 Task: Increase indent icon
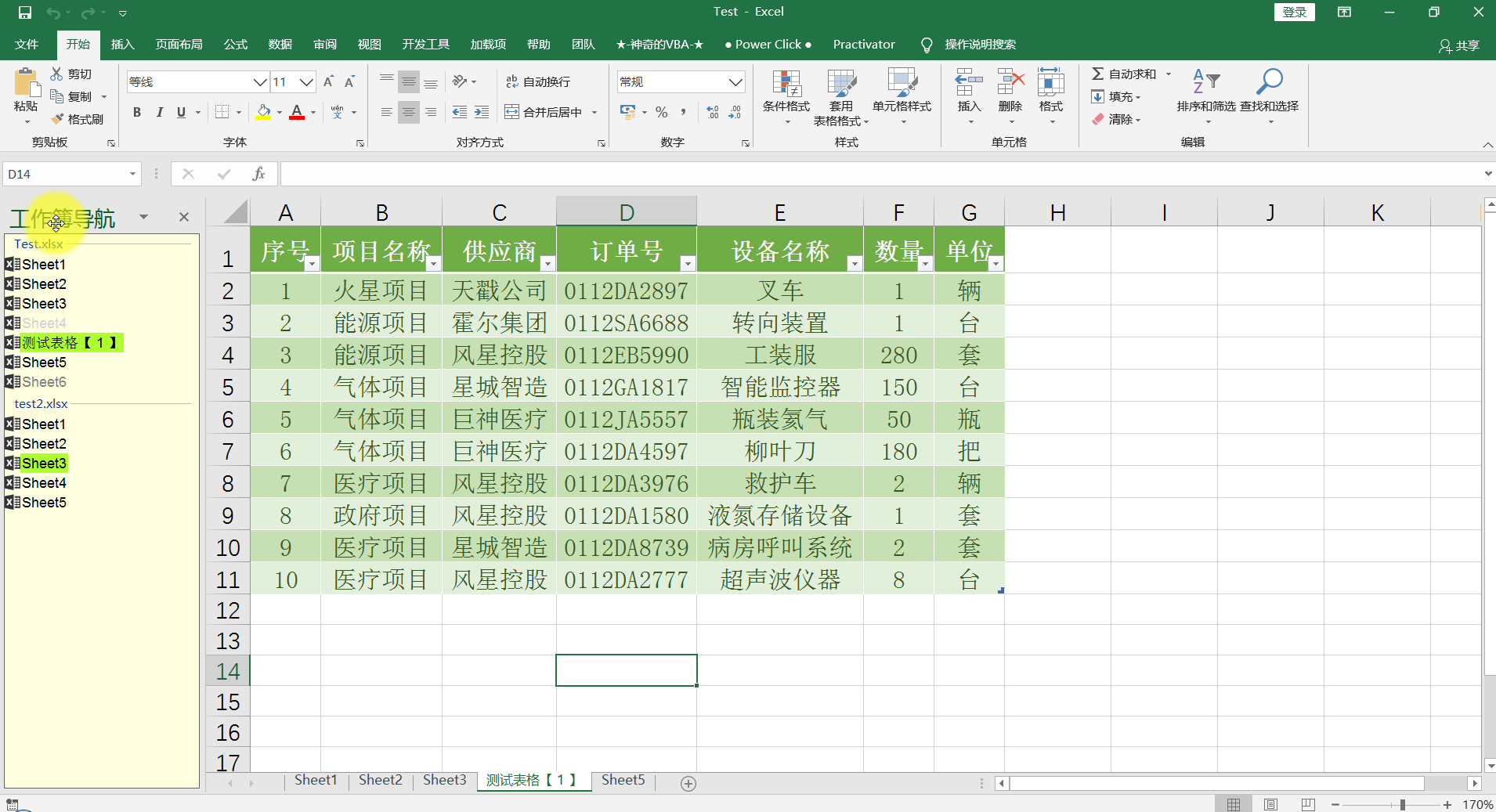[x=482, y=112]
